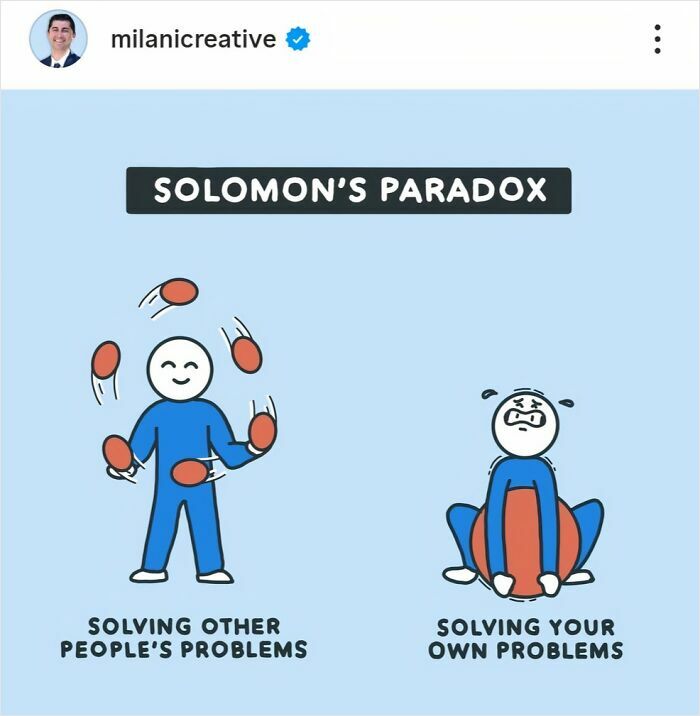Open the milanicreative profile avatar photo

58,39
